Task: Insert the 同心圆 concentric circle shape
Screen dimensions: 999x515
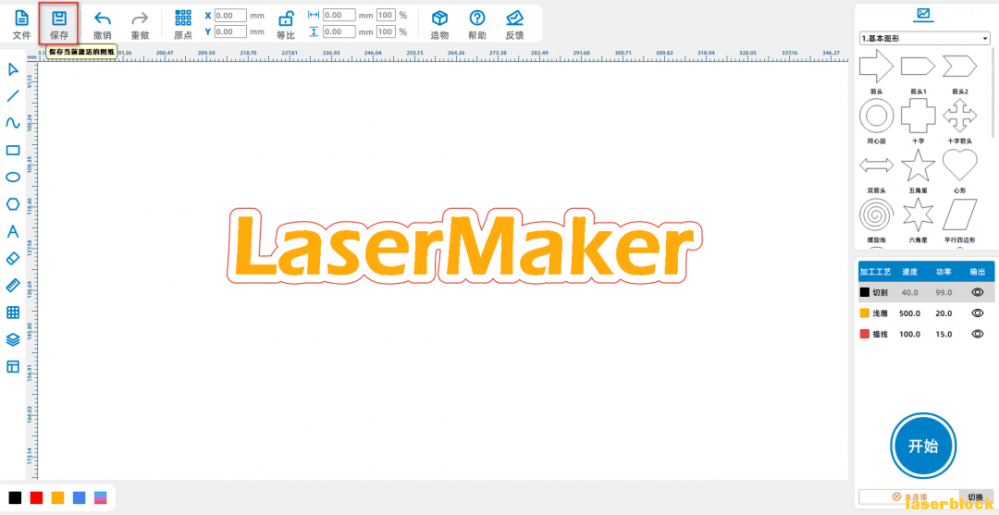Action: coord(877,116)
